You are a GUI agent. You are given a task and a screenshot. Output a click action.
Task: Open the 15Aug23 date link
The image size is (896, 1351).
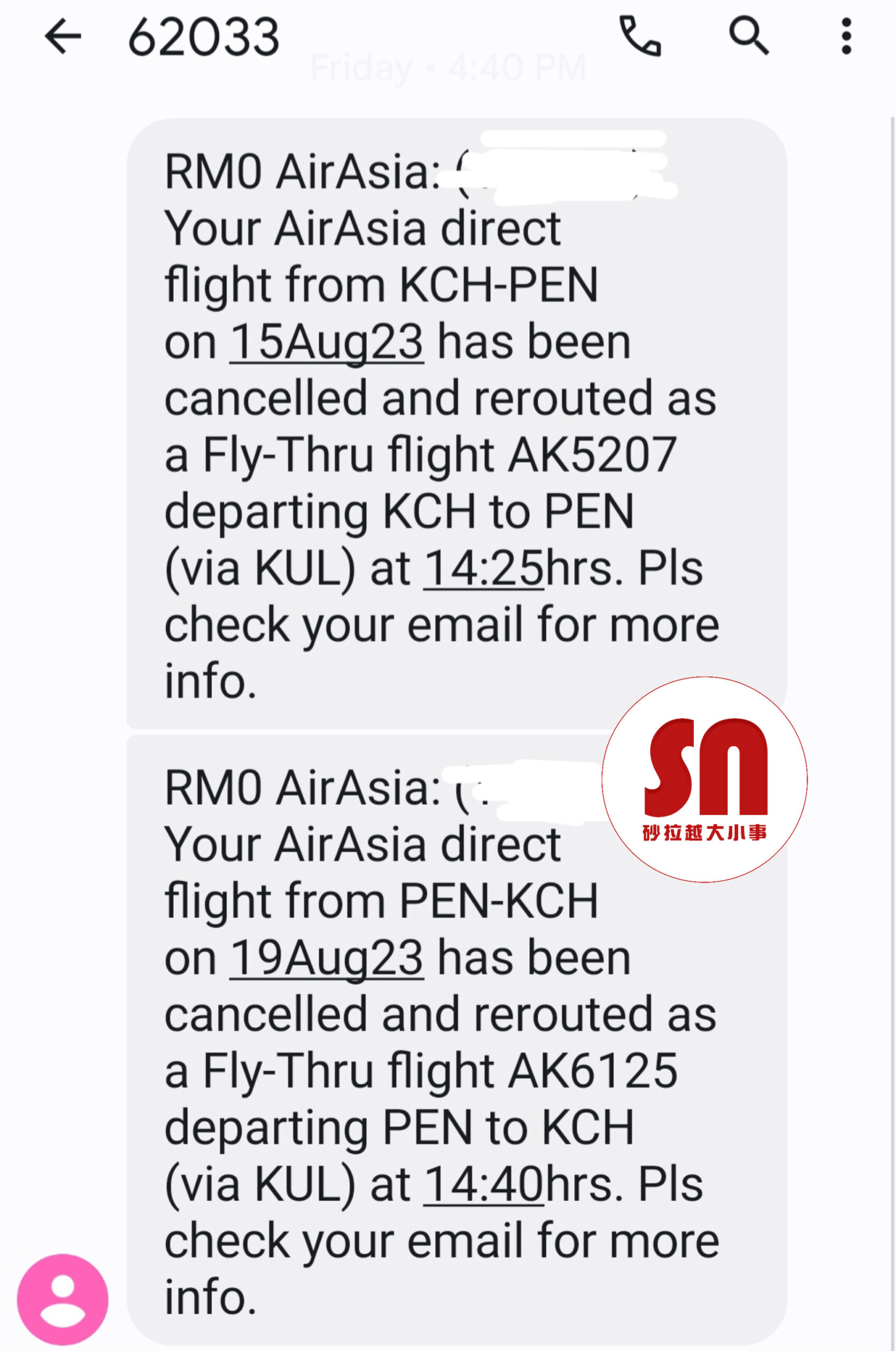[326, 343]
